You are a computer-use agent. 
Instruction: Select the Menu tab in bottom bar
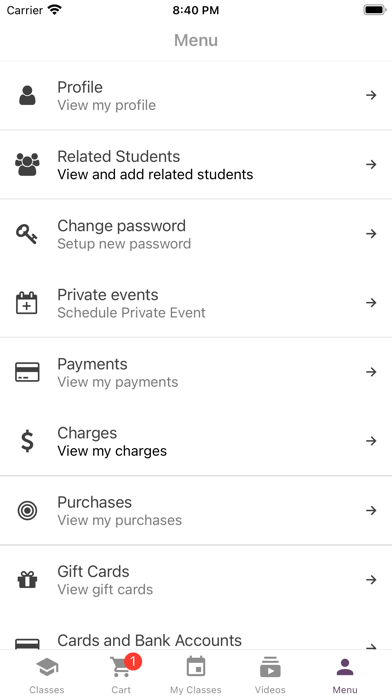(345, 674)
